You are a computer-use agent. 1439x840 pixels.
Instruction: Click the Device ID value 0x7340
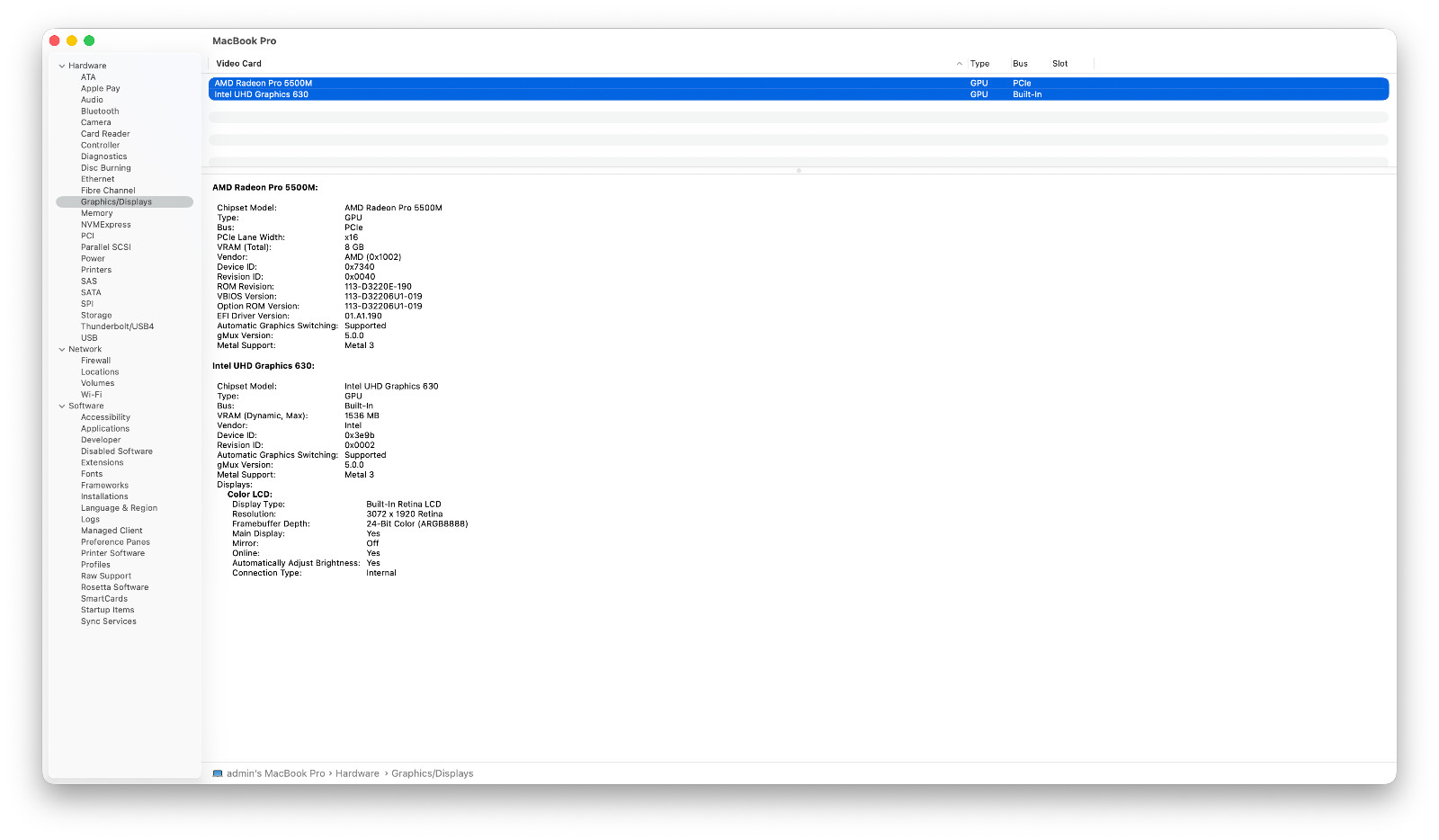360,267
